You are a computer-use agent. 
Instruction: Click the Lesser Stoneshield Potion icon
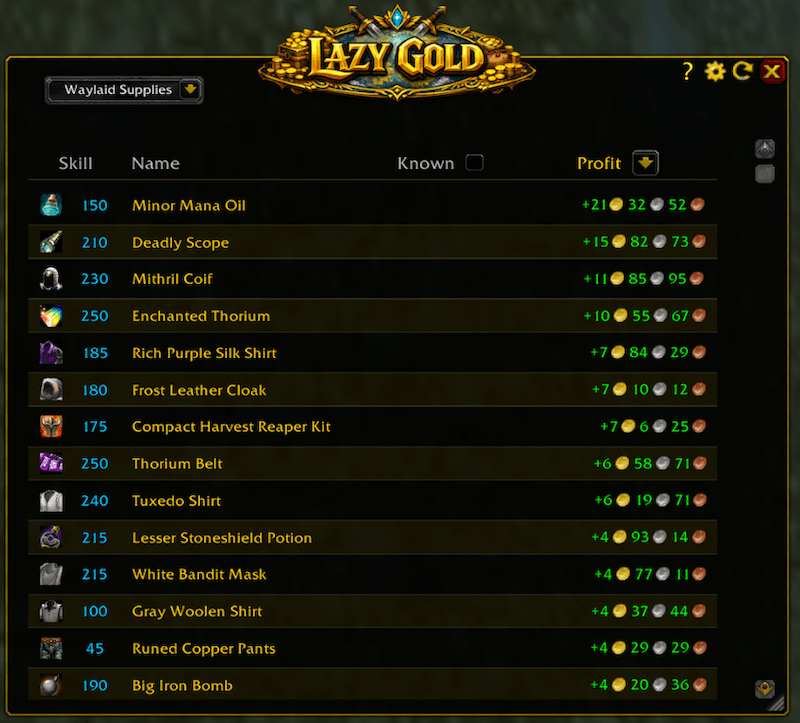51,537
